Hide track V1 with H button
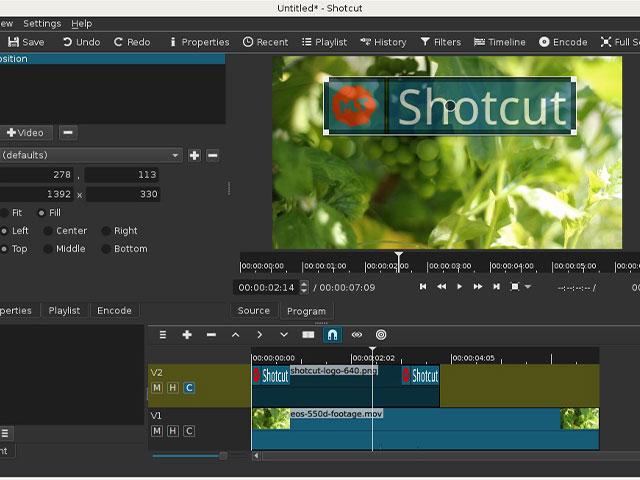The image size is (640, 480). [173, 431]
